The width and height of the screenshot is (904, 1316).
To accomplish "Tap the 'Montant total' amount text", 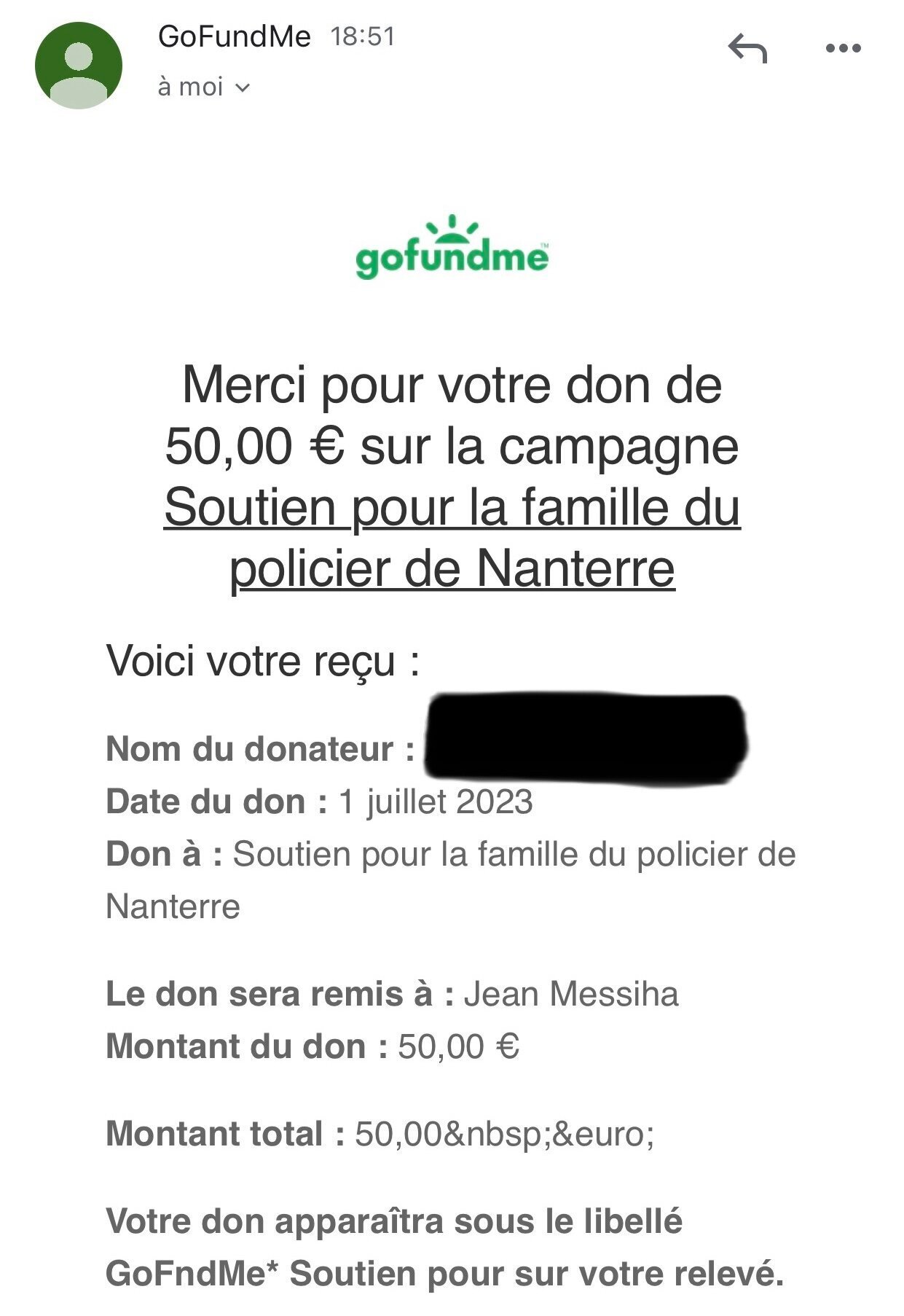I will [505, 1134].
